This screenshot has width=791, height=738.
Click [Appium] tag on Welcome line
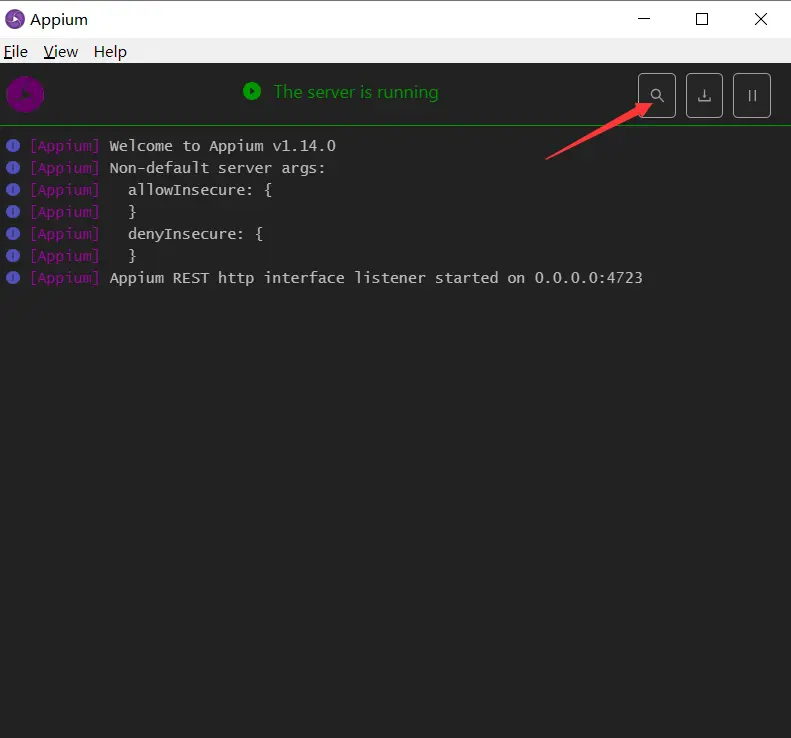[65, 146]
